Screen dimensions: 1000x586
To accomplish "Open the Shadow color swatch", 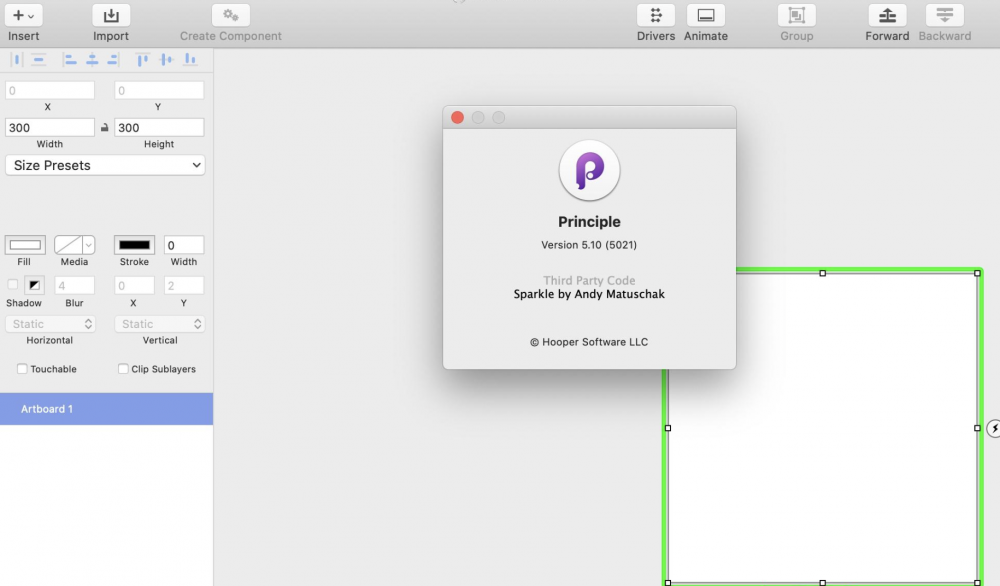I will (x=34, y=285).
